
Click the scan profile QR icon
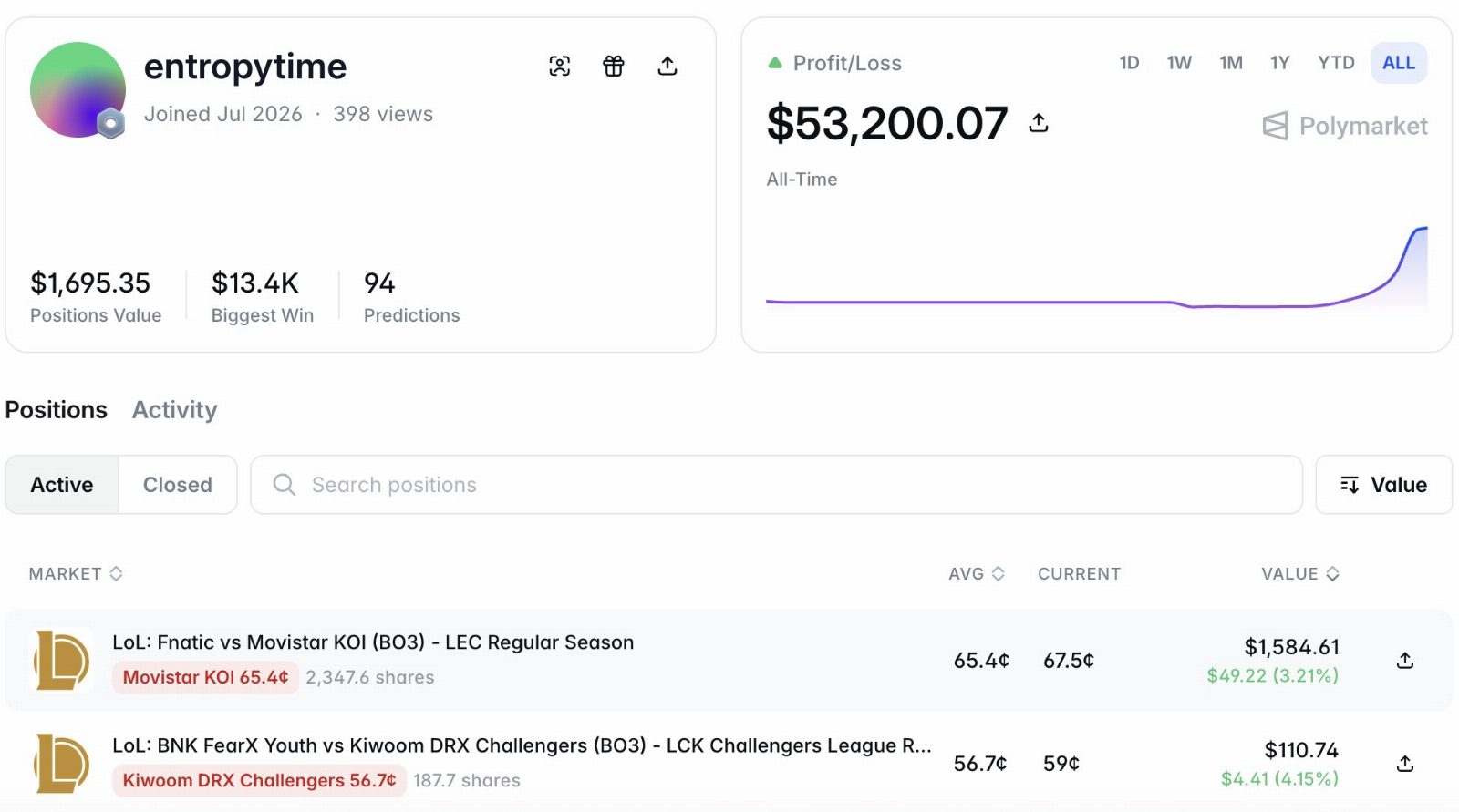click(560, 66)
